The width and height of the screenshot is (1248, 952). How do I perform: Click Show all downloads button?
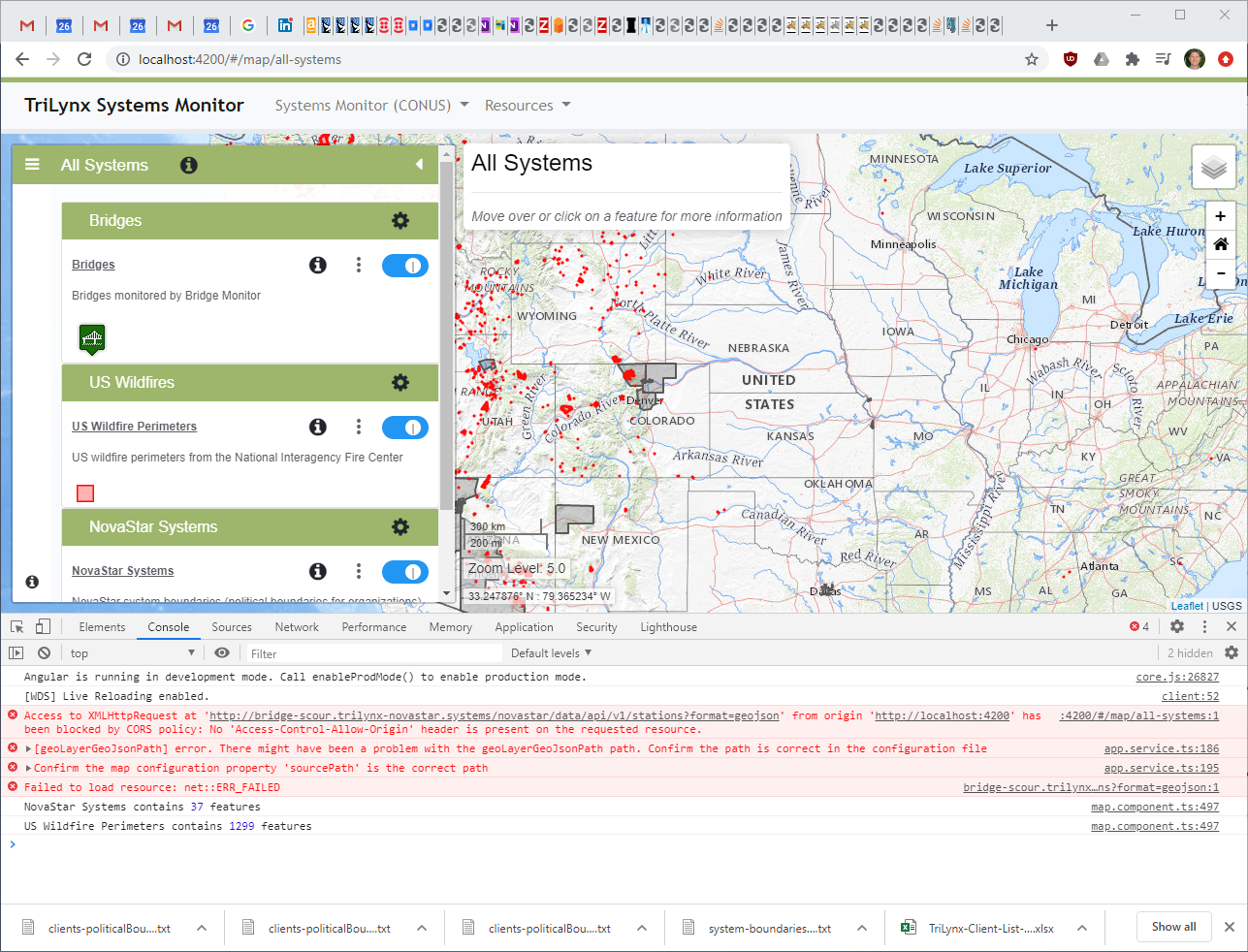(1173, 927)
